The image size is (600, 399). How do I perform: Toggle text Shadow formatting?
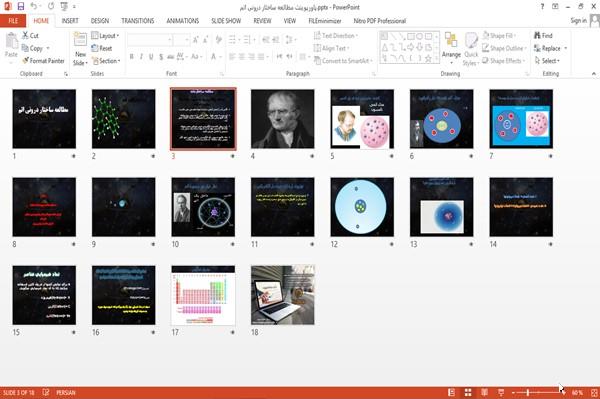161,57
